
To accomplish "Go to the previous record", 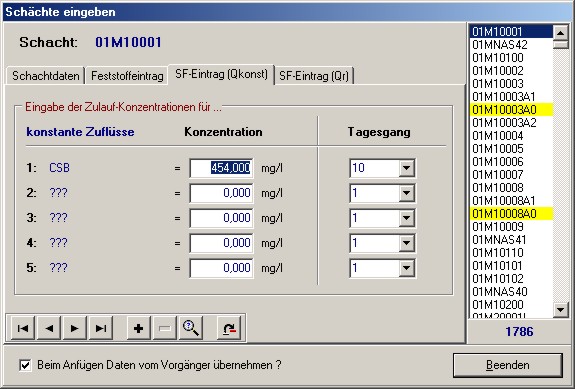I will tap(49, 328).
